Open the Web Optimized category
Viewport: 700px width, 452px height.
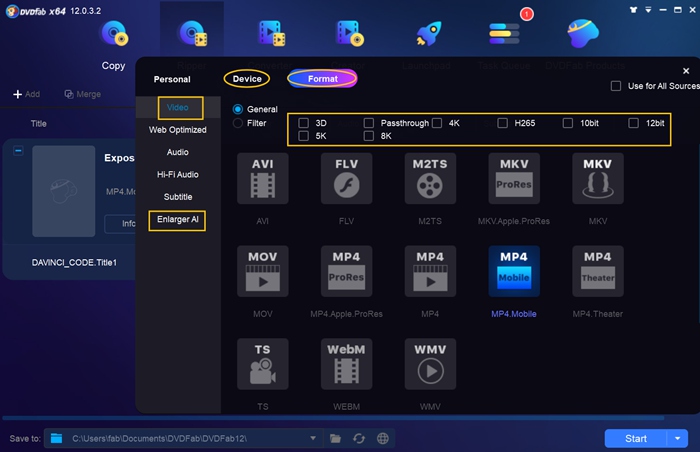click(x=178, y=130)
